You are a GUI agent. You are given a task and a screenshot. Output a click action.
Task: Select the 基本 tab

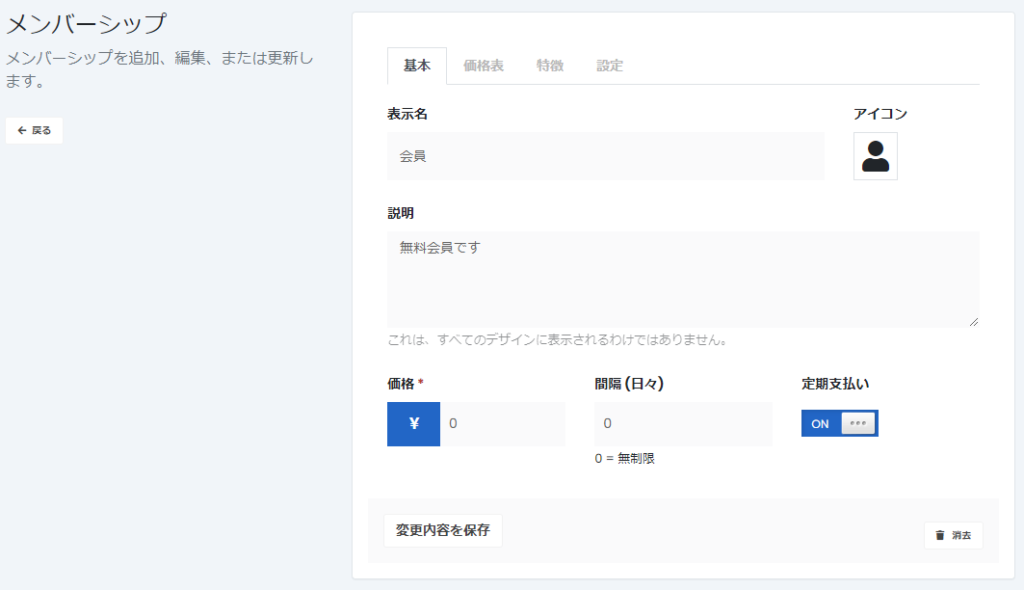[x=417, y=66]
